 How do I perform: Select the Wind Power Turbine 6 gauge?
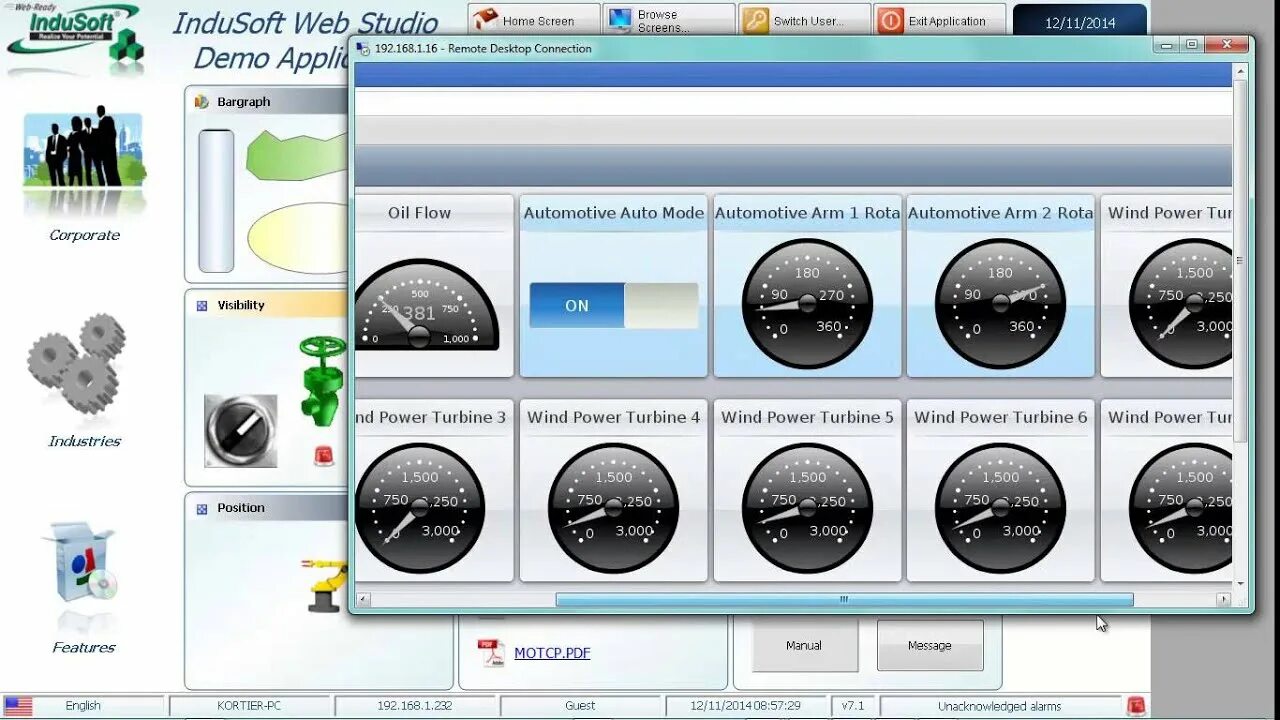click(x=1000, y=508)
